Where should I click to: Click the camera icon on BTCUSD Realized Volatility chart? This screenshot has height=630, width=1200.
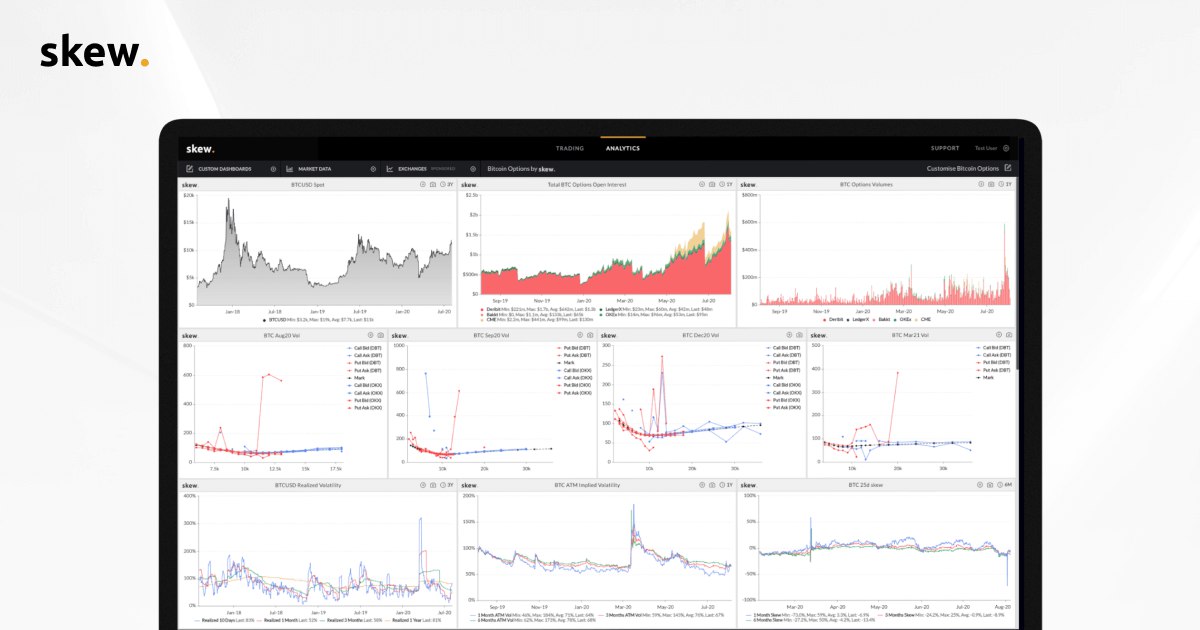tap(432, 485)
